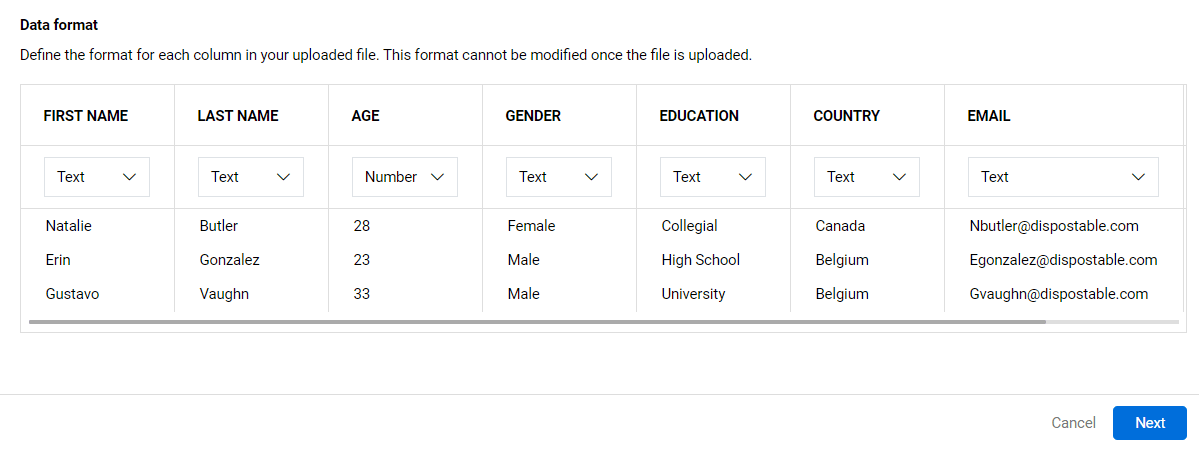Select the cell reading Natalie
This screenshot has height=452, width=1199.
tap(69, 226)
